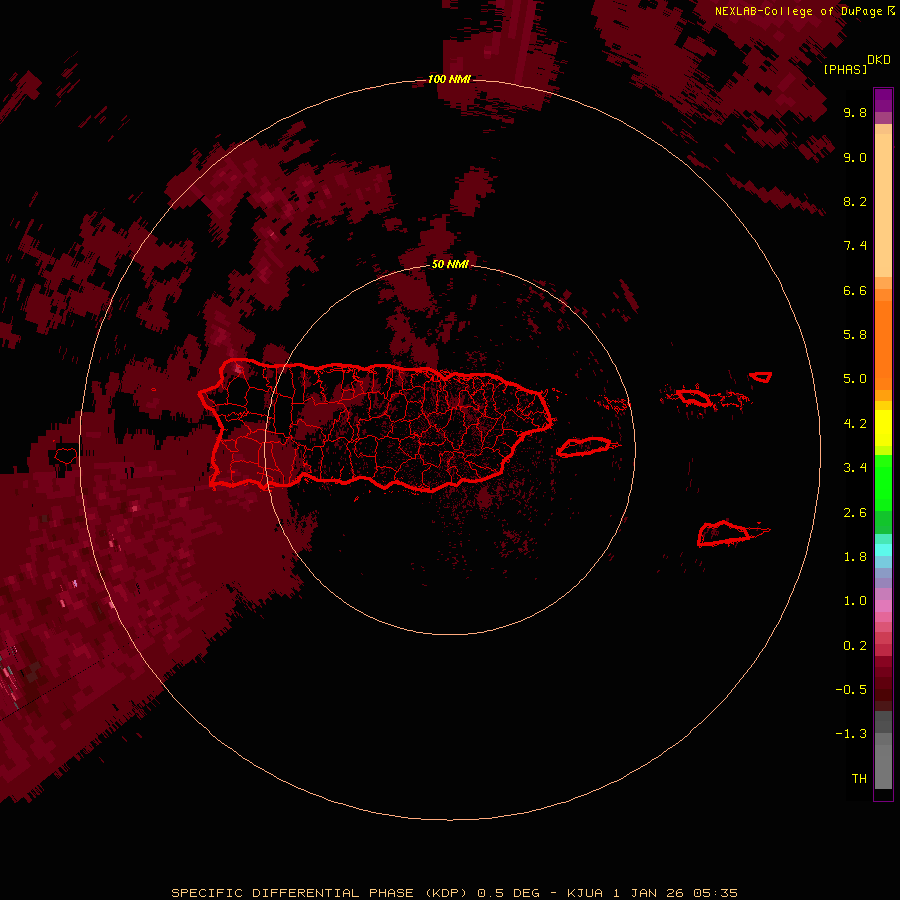Click the 6.6 scale value

(x=855, y=290)
